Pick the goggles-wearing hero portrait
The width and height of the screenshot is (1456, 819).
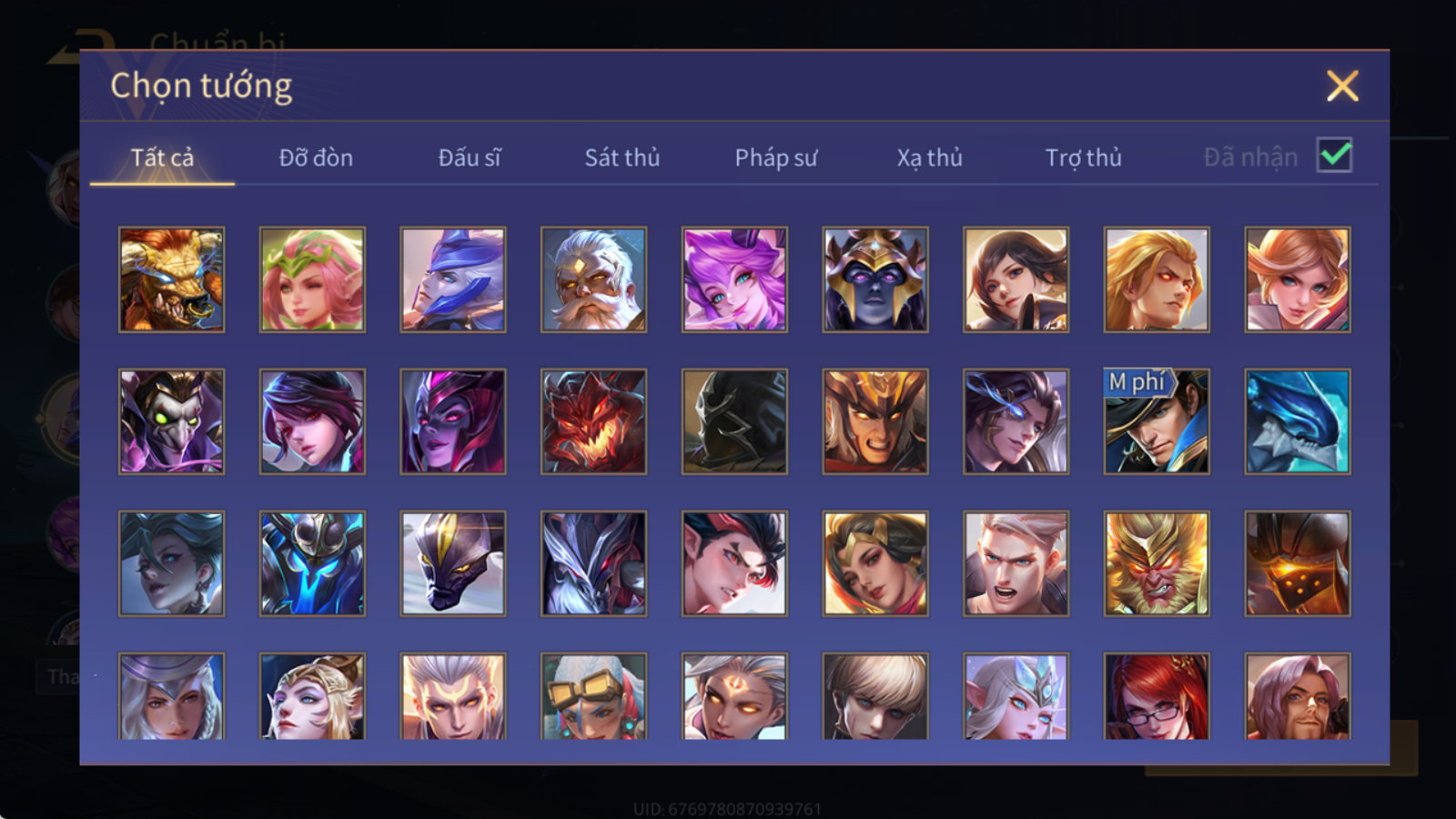click(593, 696)
